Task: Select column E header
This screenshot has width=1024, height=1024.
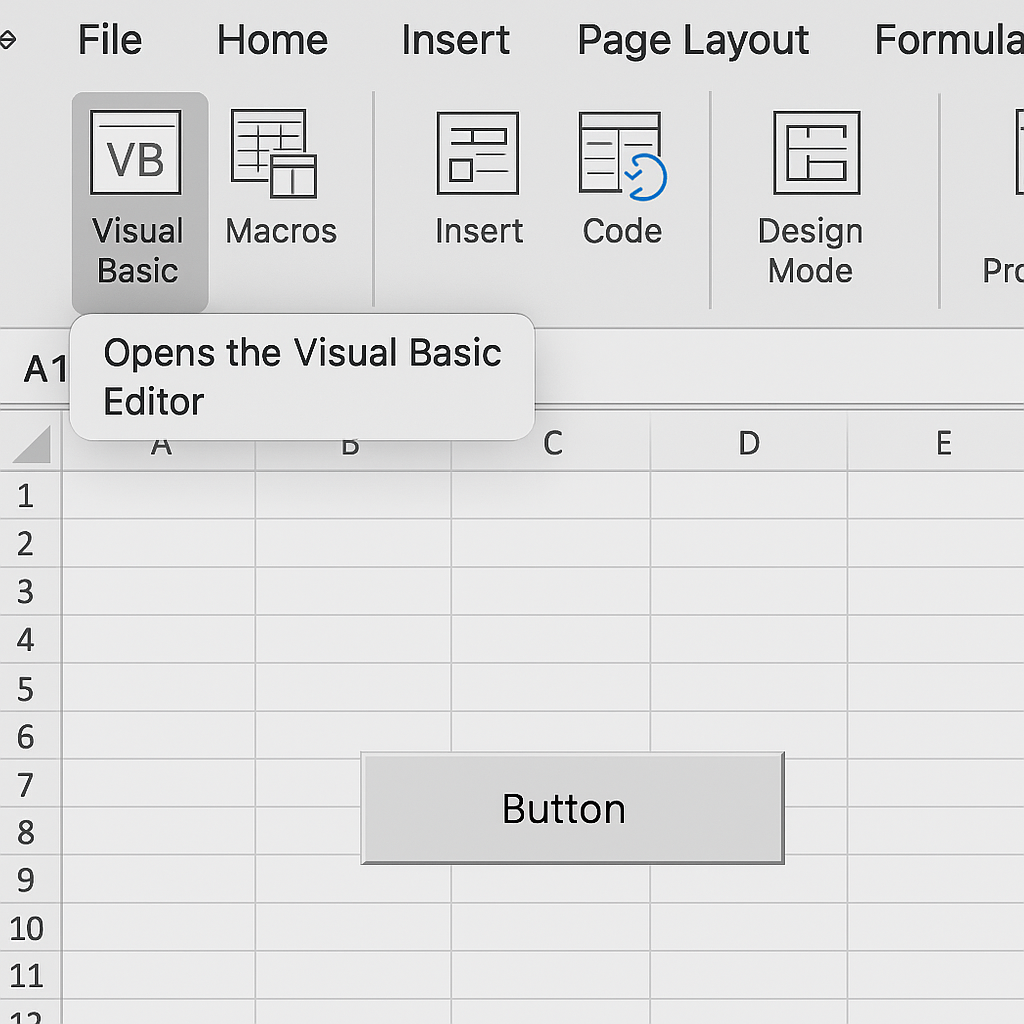Action: click(936, 443)
